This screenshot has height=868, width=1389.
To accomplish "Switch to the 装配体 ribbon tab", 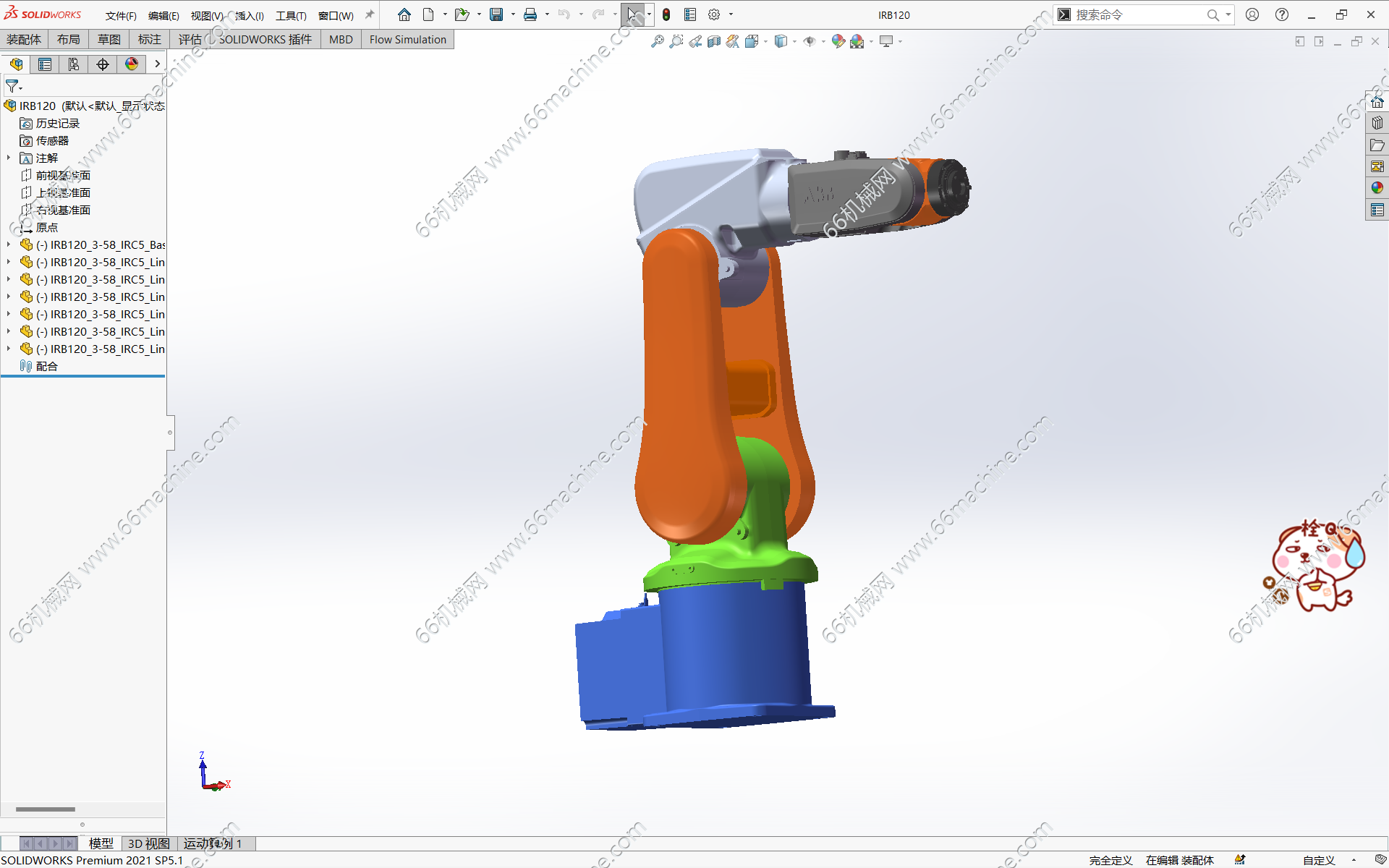I will click(24, 39).
